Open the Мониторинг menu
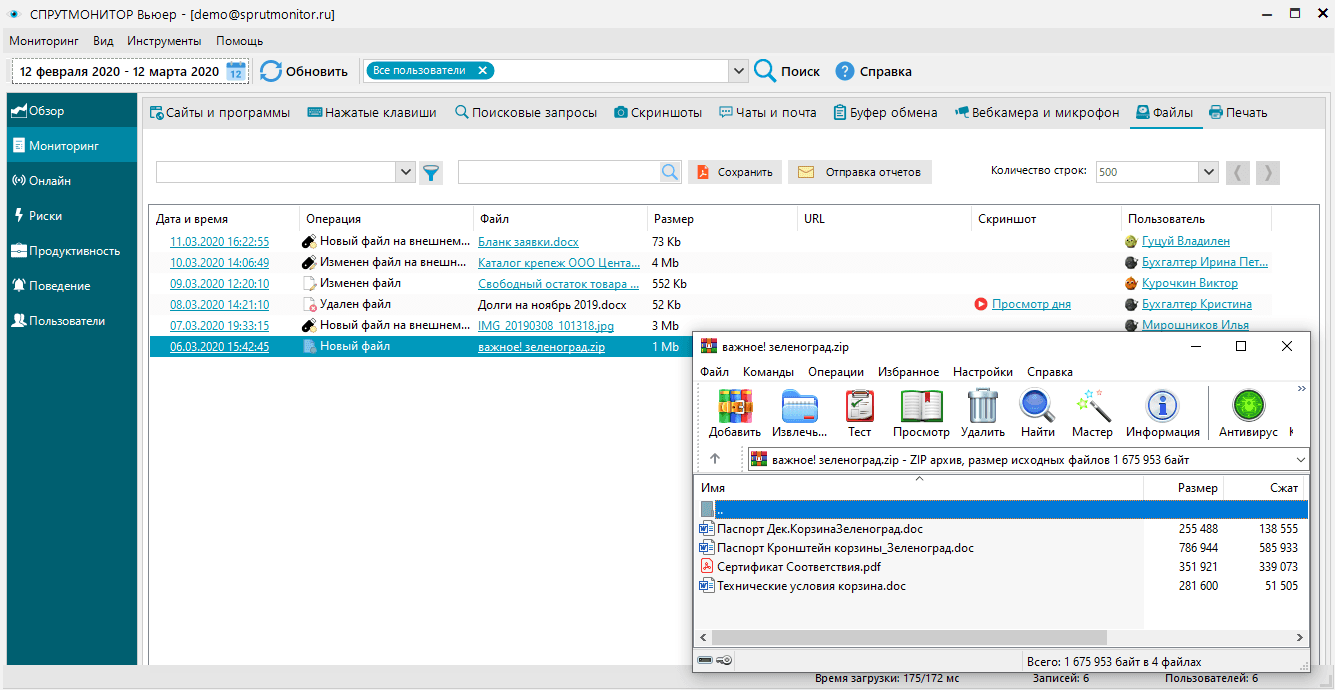The height and width of the screenshot is (690, 1335). tap(44, 41)
